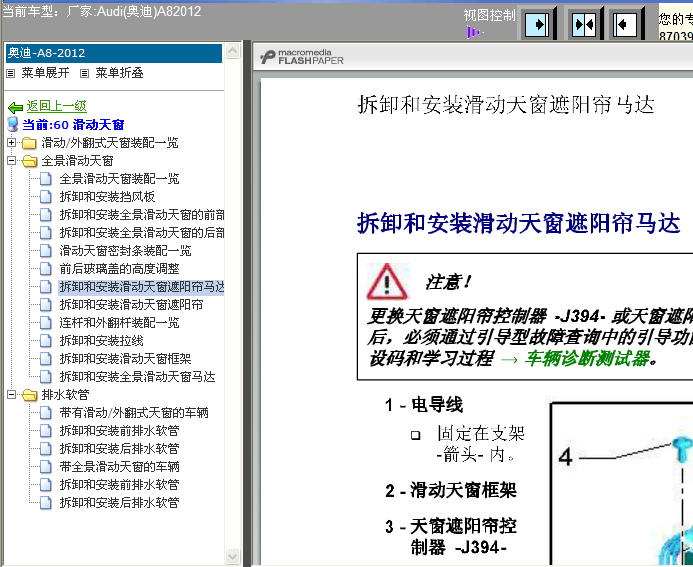The width and height of the screenshot is (693, 567).
Task: Click the 当前:60 滑动天窗 label
Action: (x=73, y=125)
